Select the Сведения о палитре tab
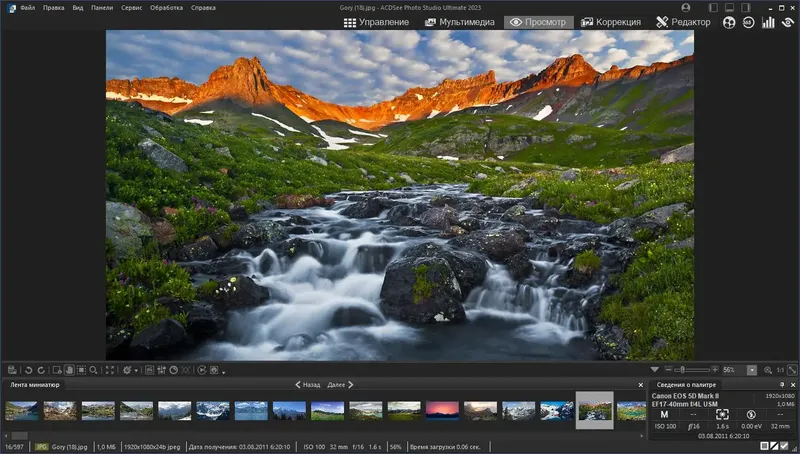Image resolution: width=800 pixels, height=454 pixels. [686, 385]
